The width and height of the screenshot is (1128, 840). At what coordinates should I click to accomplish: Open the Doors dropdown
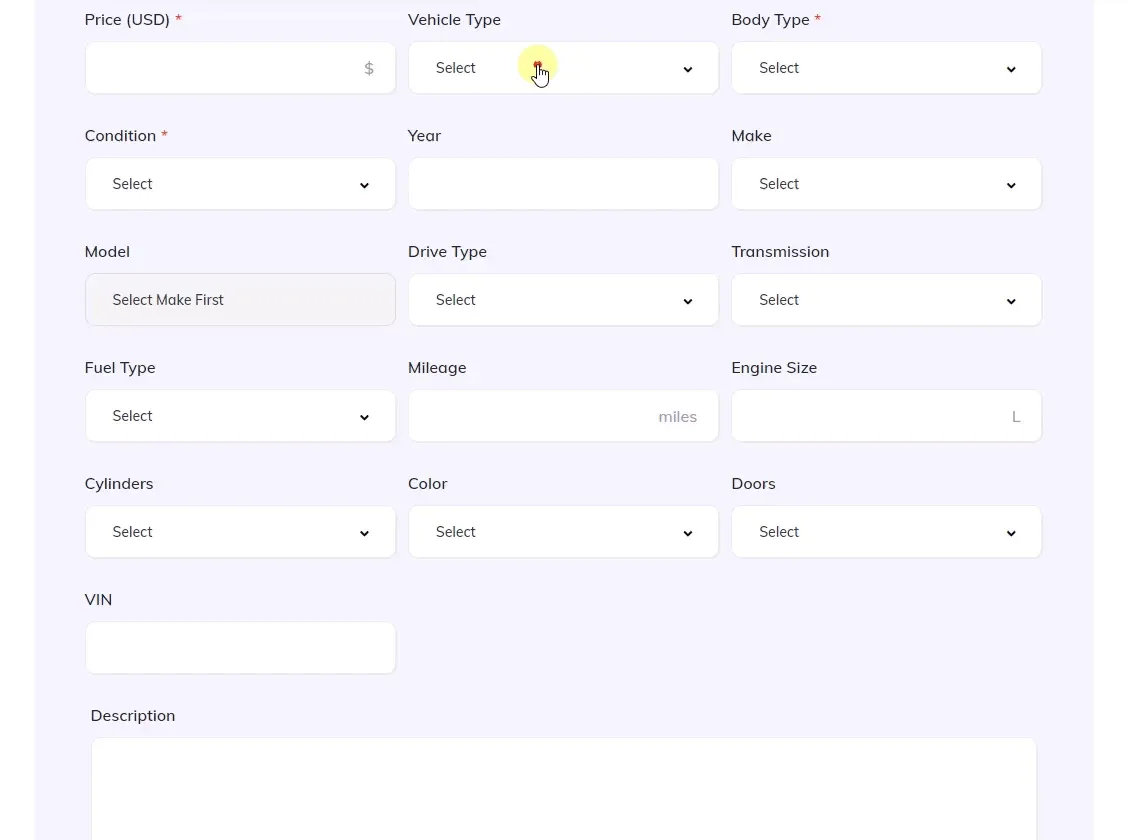(886, 532)
